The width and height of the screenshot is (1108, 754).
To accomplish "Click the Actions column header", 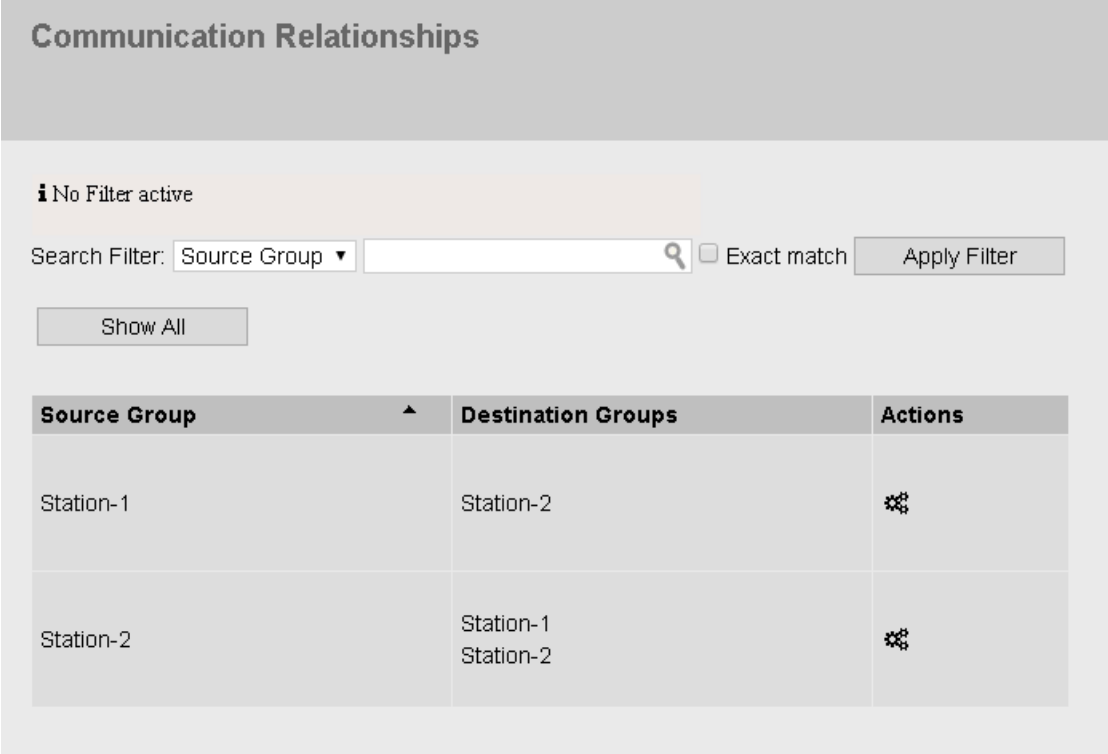I will point(921,416).
